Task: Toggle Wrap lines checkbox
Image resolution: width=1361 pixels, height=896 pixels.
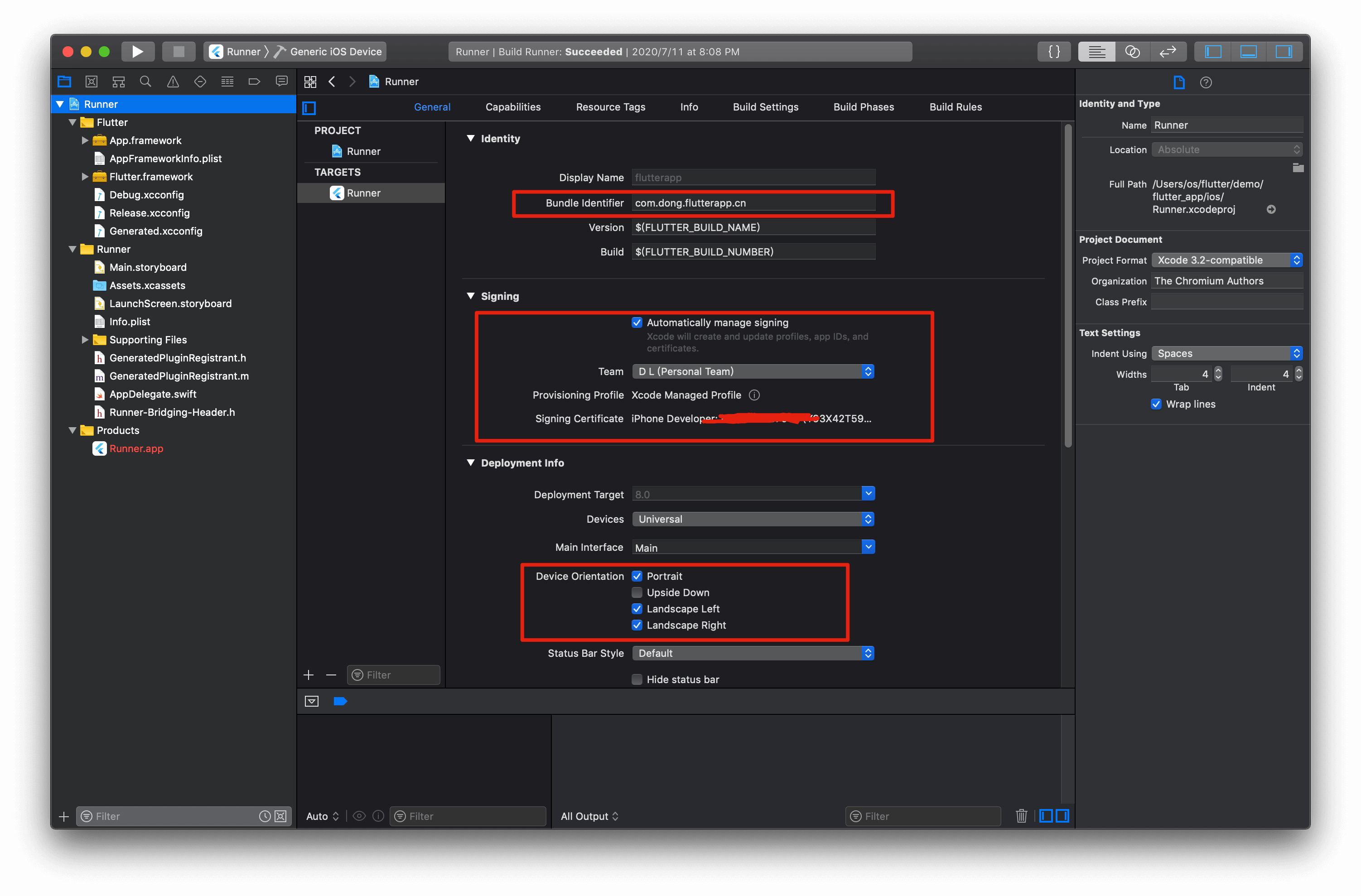Action: point(1156,404)
